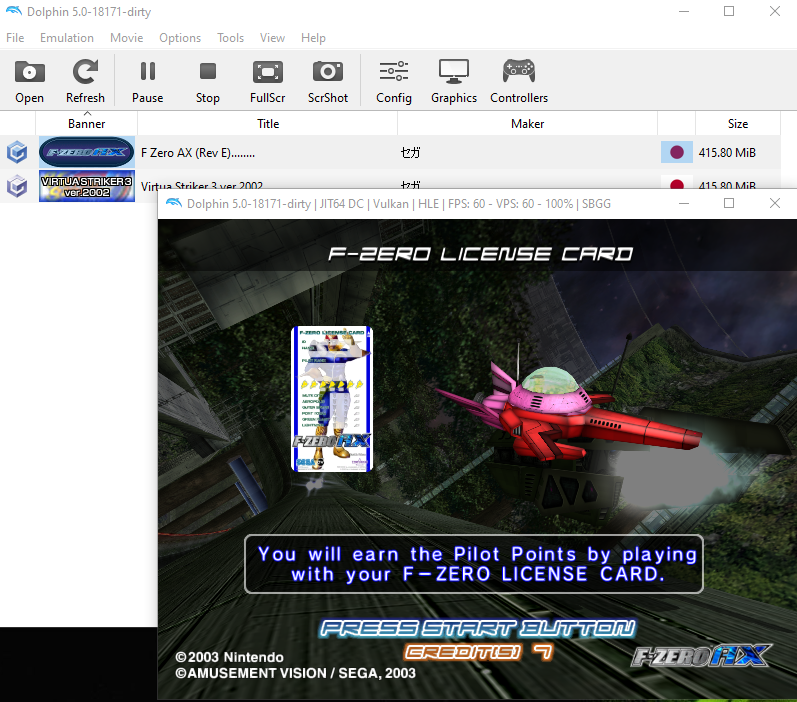Pause the running emulation
797x702 pixels.
pos(147,81)
